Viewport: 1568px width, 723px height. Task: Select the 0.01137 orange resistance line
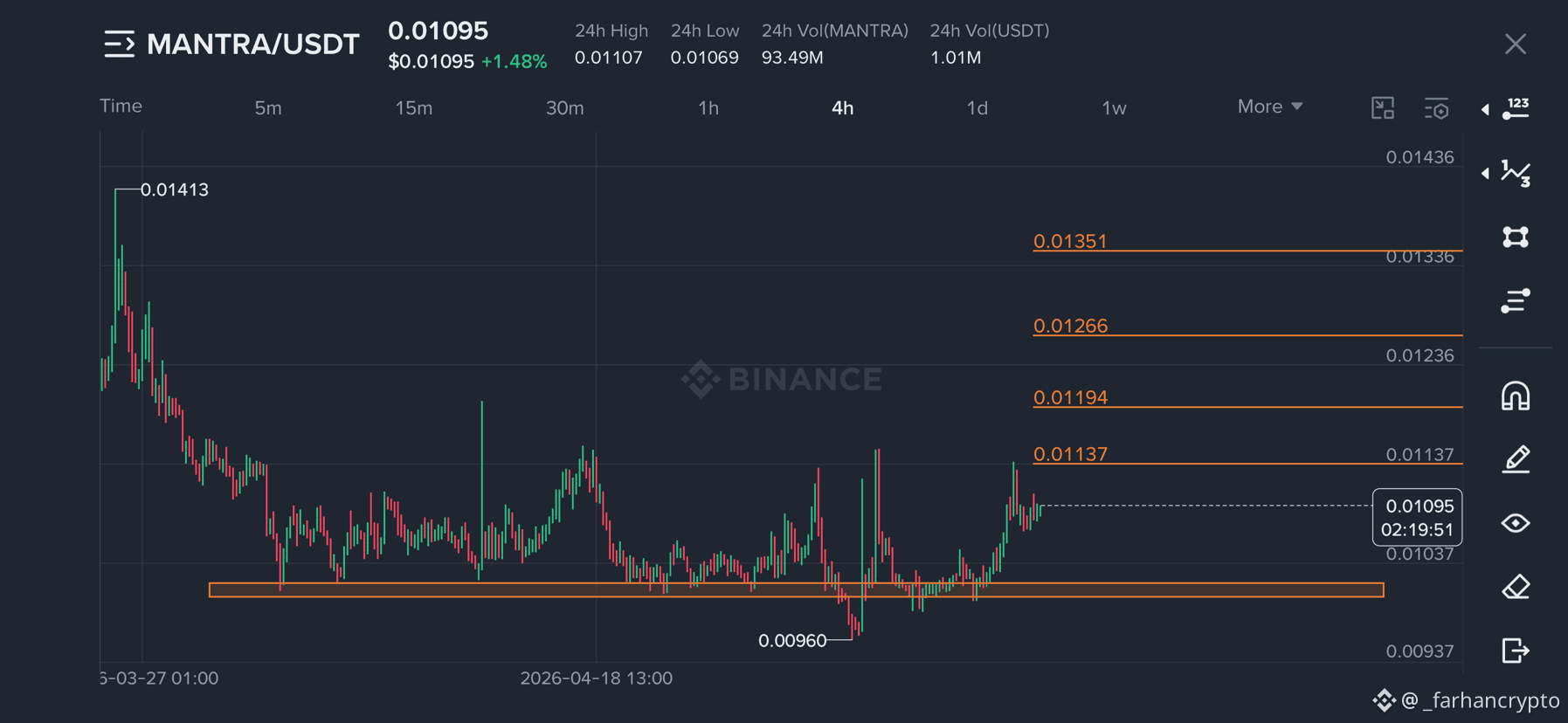click(x=1247, y=464)
